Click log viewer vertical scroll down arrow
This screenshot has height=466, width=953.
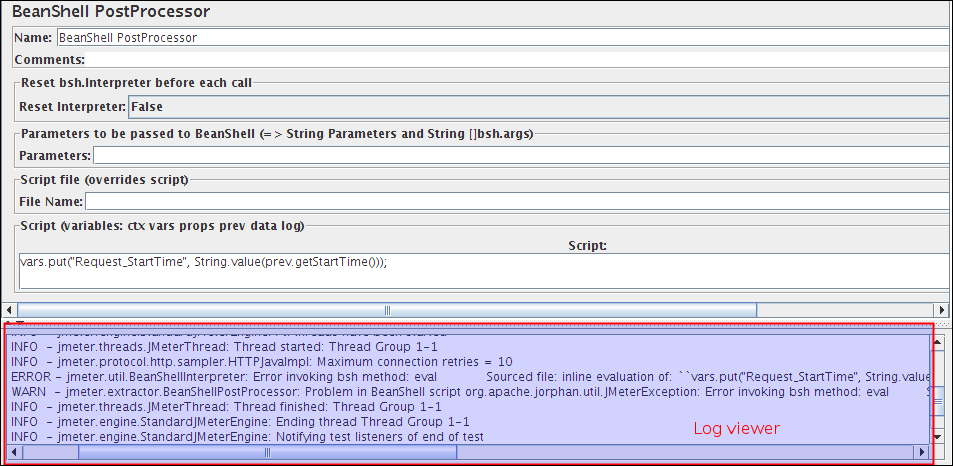(x=938, y=437)
